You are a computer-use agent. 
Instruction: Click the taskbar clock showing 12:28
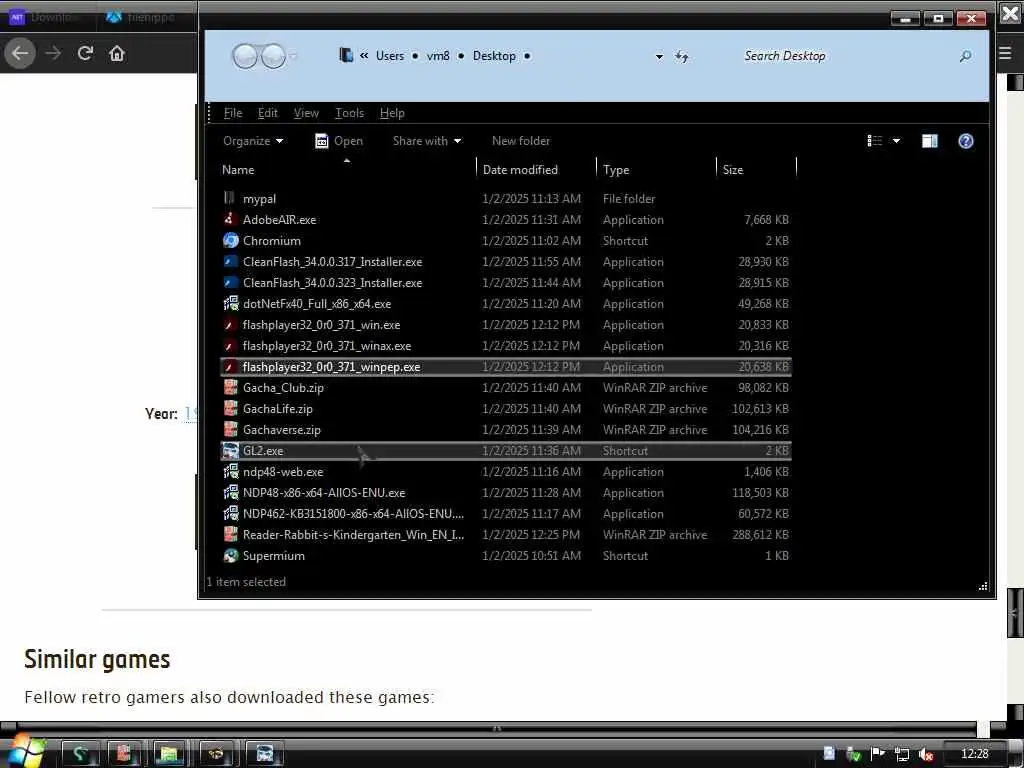(974, 754)
